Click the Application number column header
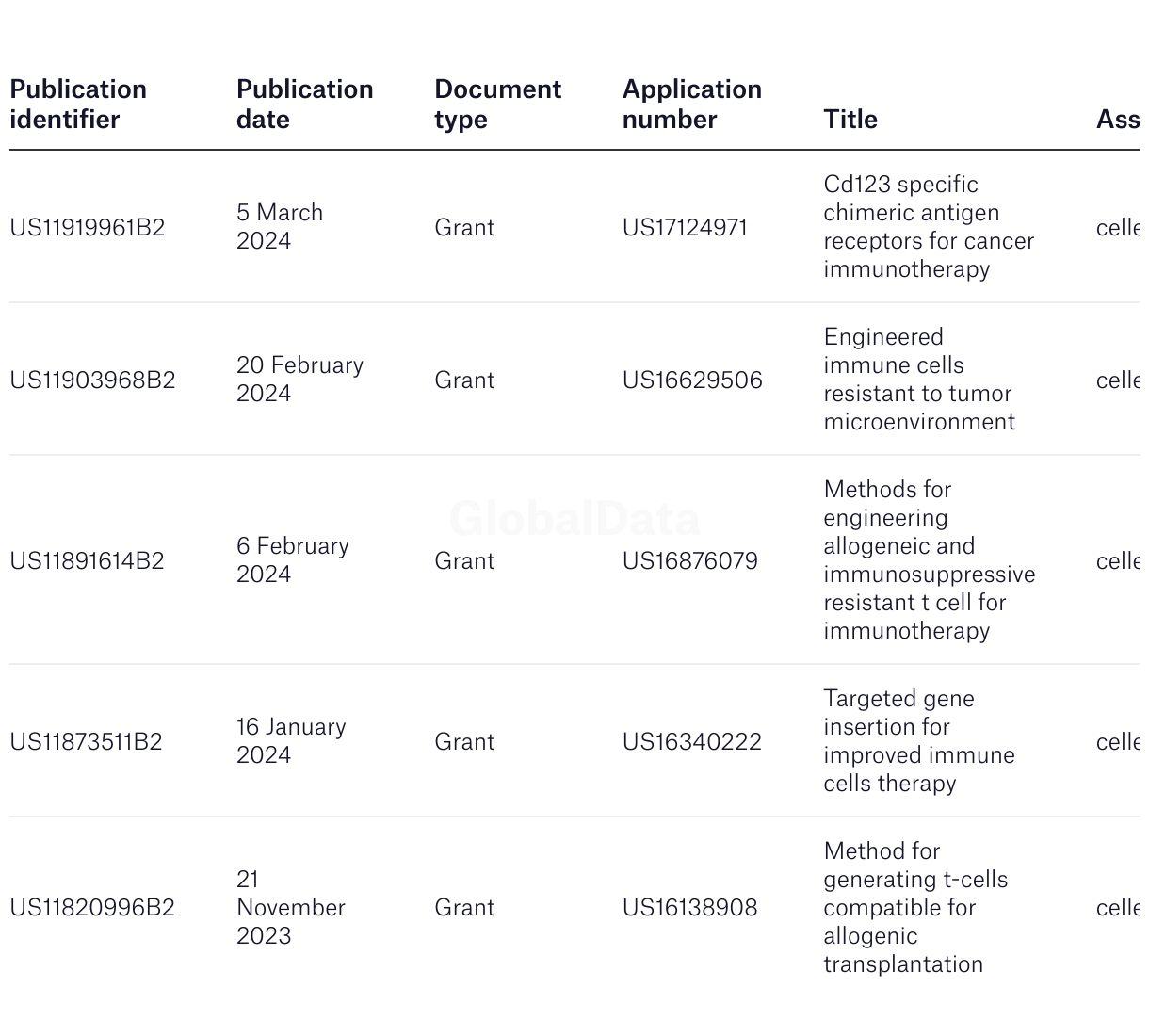1149x1036 pixels. click(692, 105)
